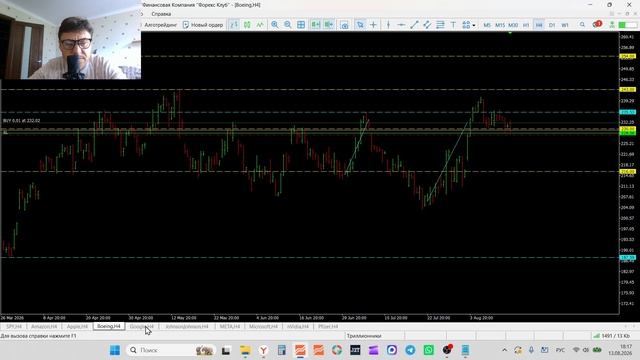640x360 pixels.
Task: Open the Windows Start menu
Action: (x=115, y=350)
